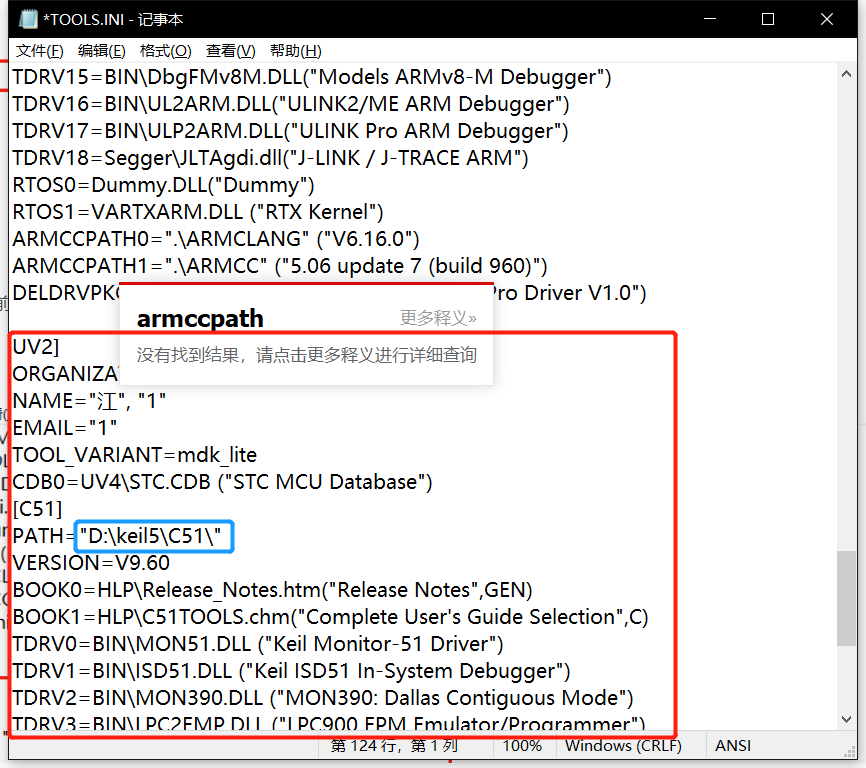
Task: Click the ANSI encoding indicator
Action: click(x=733, y=745)
